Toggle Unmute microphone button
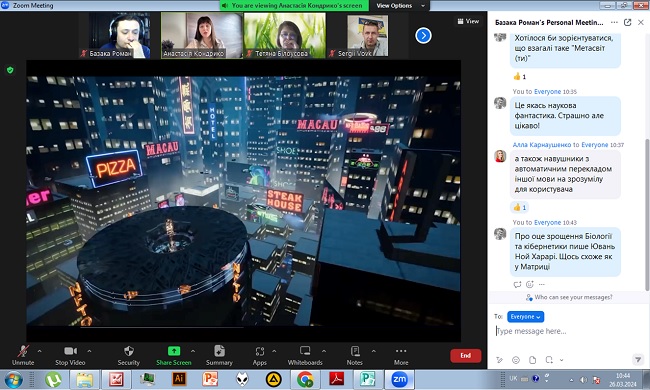 point(23,355)
